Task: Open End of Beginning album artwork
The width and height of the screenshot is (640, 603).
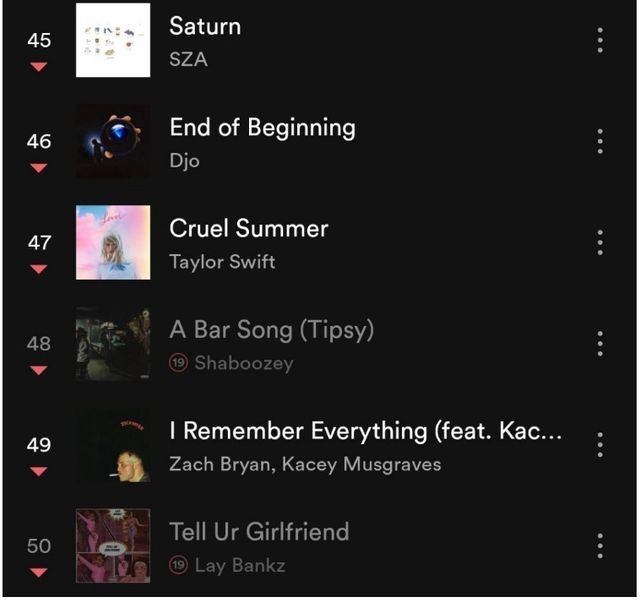Action: tap(113, 141)
